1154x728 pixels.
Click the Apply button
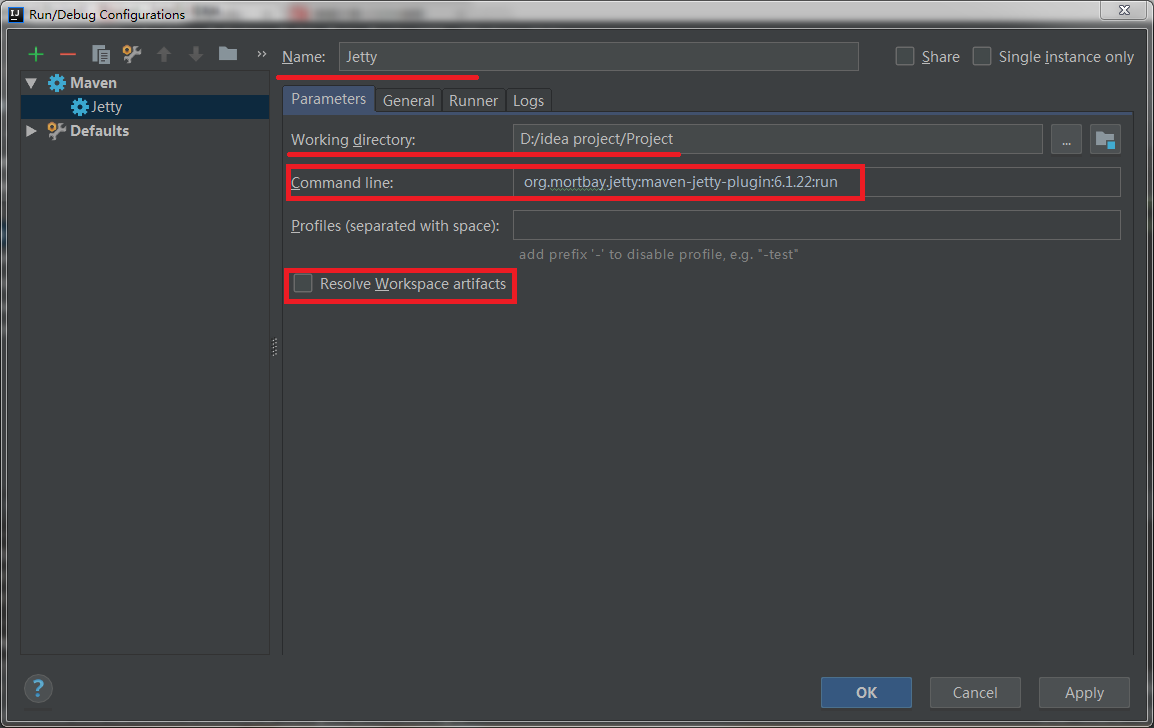click(1084, 693)
